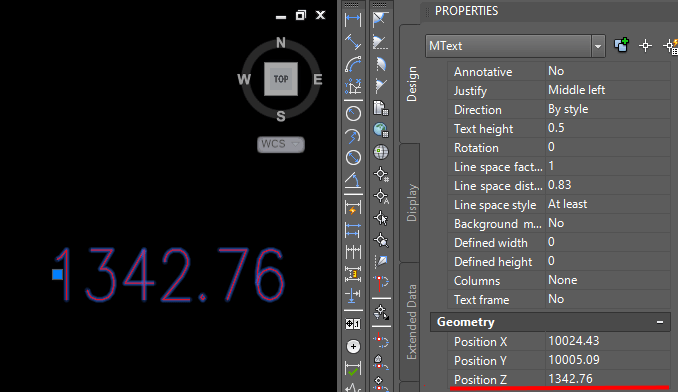Click N on the ViewCube compass
The height and width of the screenshot is (392, 678).
pyautogui.click(x=281, y=42)
